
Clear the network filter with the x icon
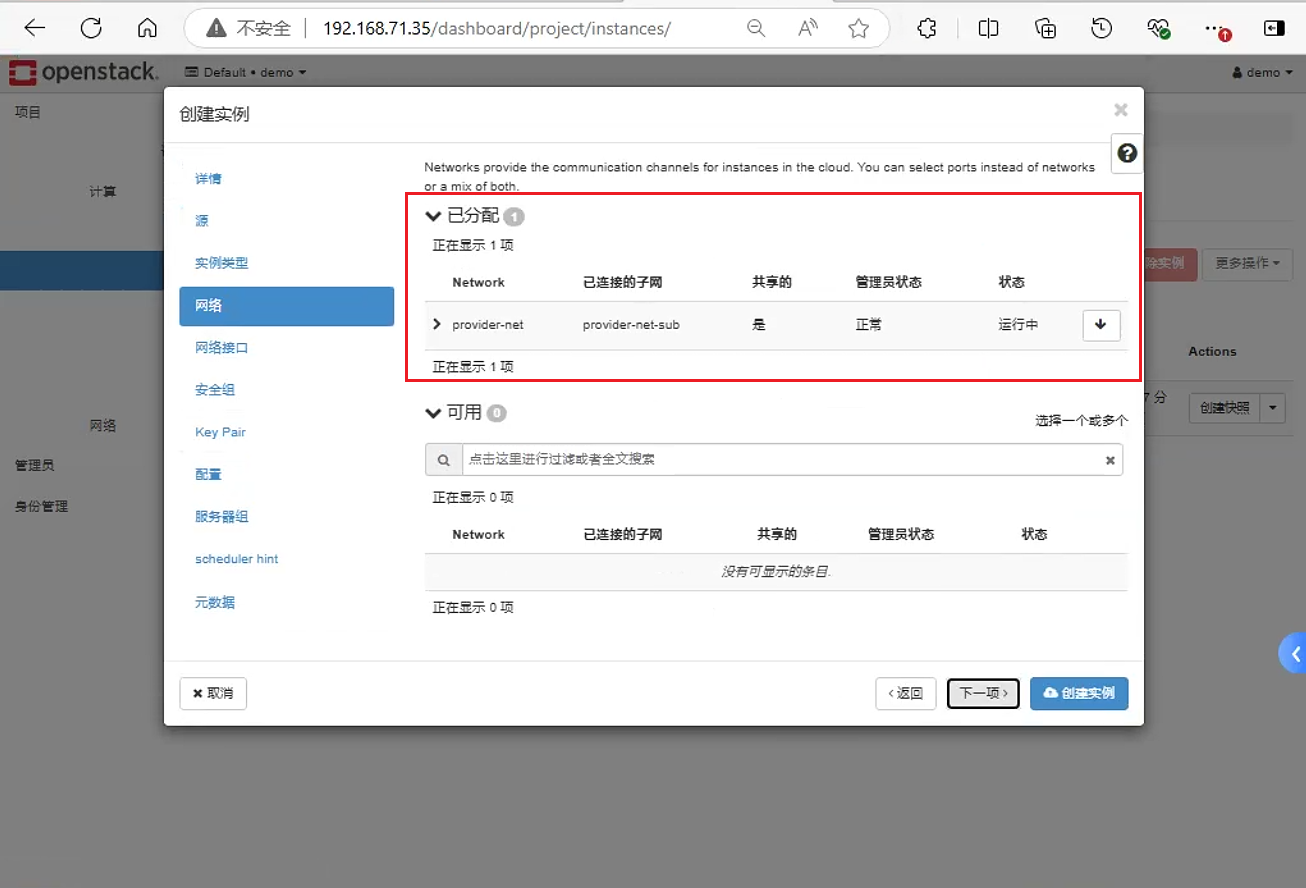click(x=1110, y=460)
